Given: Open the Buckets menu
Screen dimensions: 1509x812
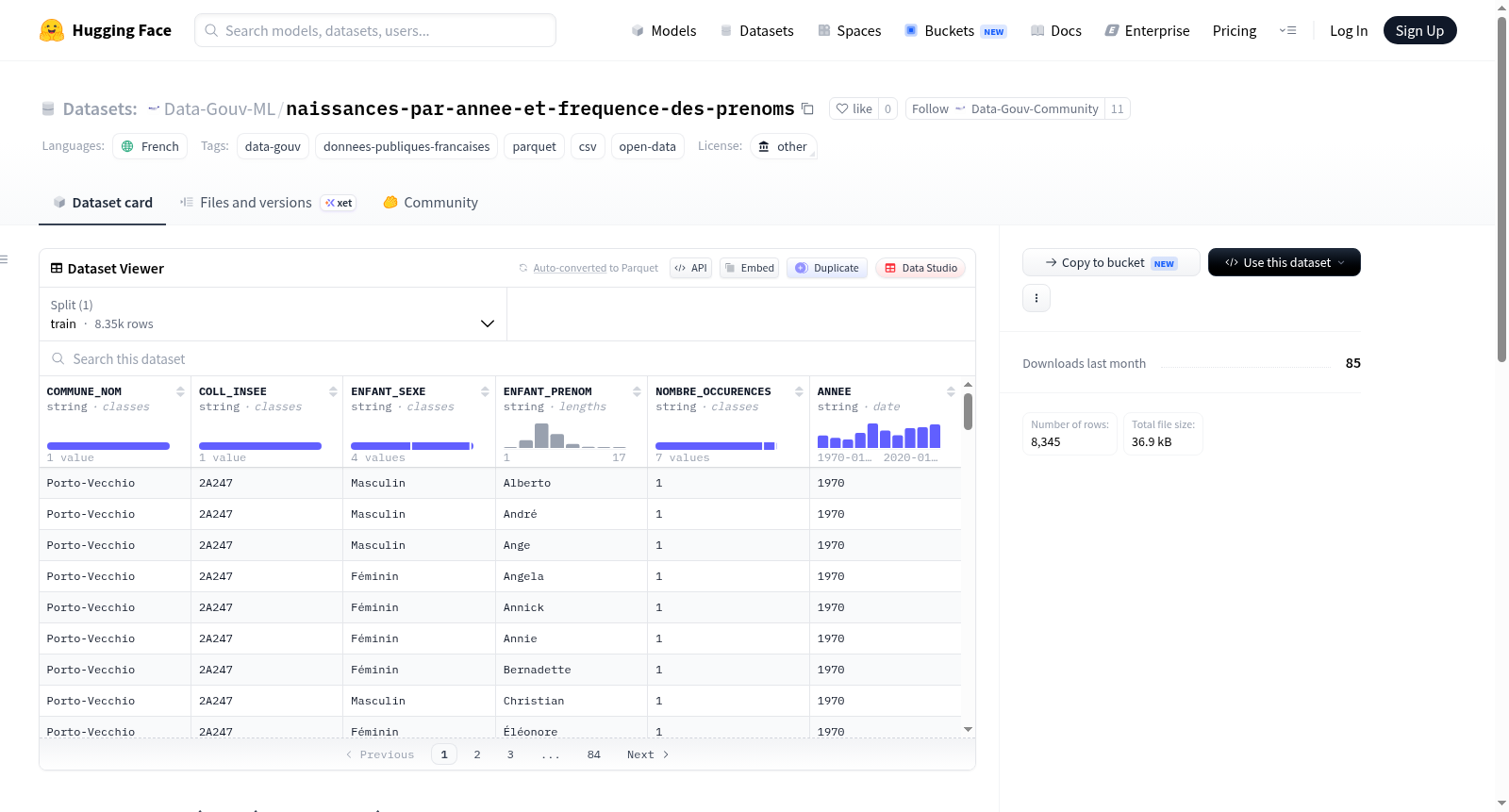Looking at the screenshot, I should pyautogui.click(x=955, y=30).
